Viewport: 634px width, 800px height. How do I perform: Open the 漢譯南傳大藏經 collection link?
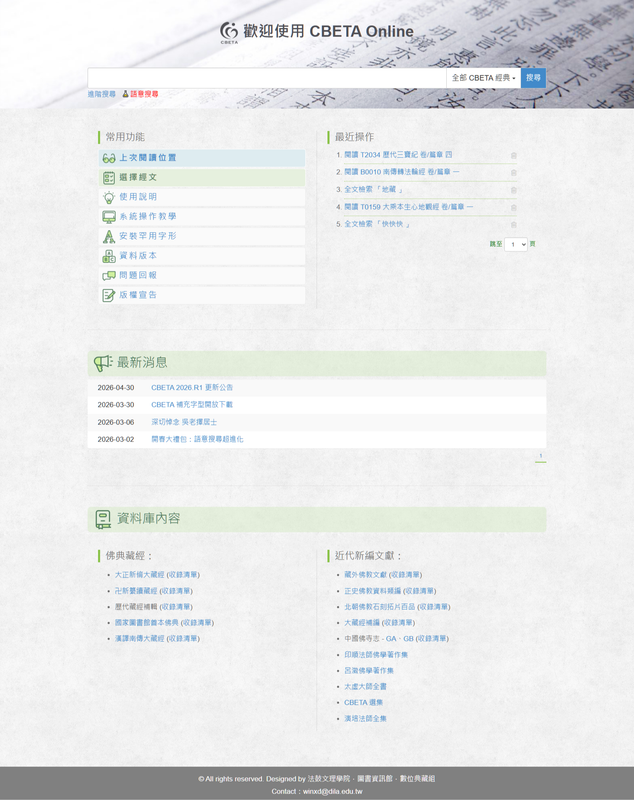(x=139, y=638)
